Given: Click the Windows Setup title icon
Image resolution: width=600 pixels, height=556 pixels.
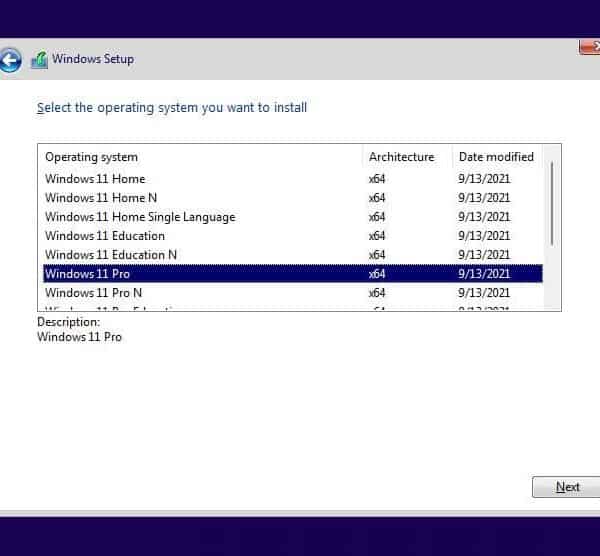Looking at the screenshot, I should [x=39, y=60].
